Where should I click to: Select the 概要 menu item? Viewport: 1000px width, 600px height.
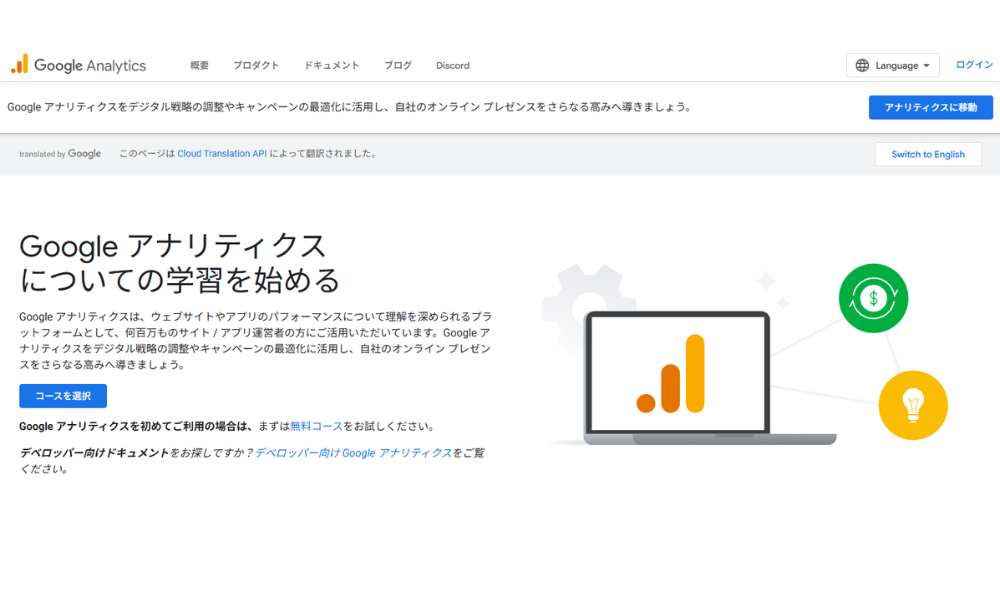[x=198, y=65]
